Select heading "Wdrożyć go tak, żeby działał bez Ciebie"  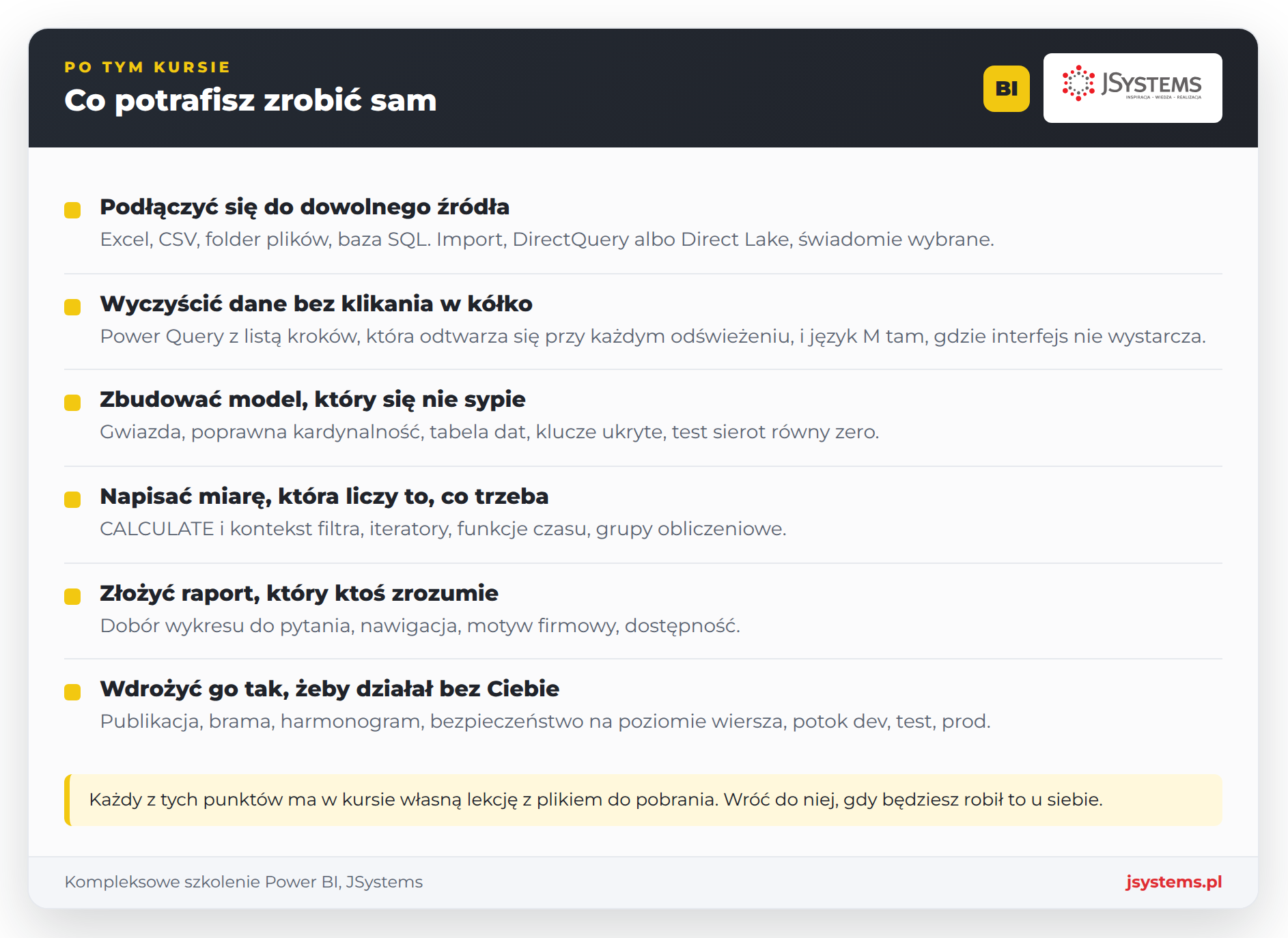click(x=330, y=689)
